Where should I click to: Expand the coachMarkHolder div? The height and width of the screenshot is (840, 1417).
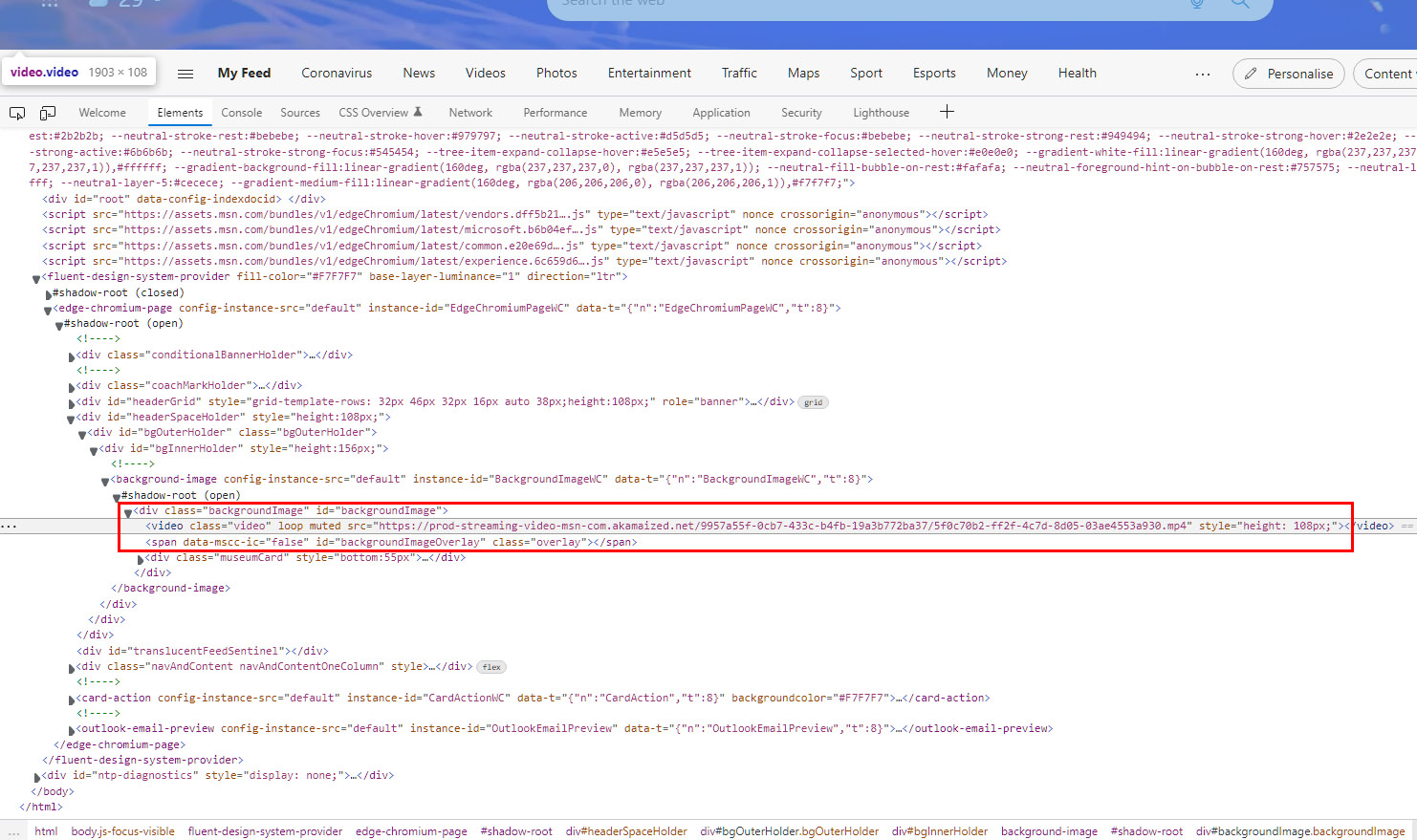[71, 387]
